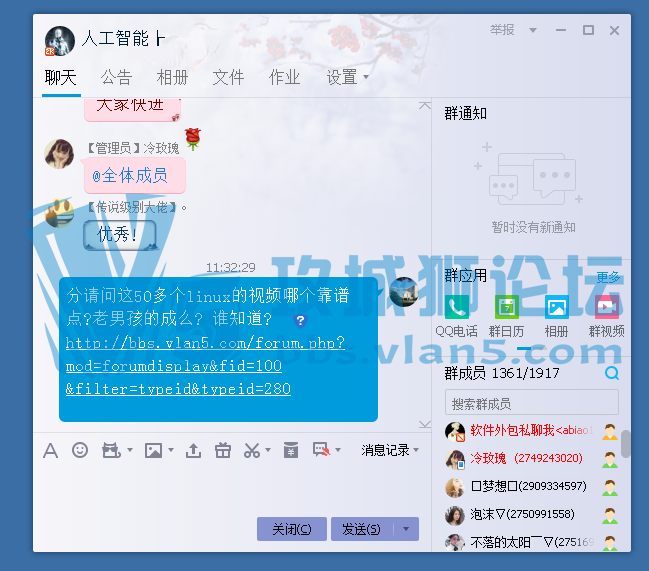This screenshot has width=649, height=571.
Task: Click the sticker/GIF icon in toolbar
Action: [x=111, y=450]
